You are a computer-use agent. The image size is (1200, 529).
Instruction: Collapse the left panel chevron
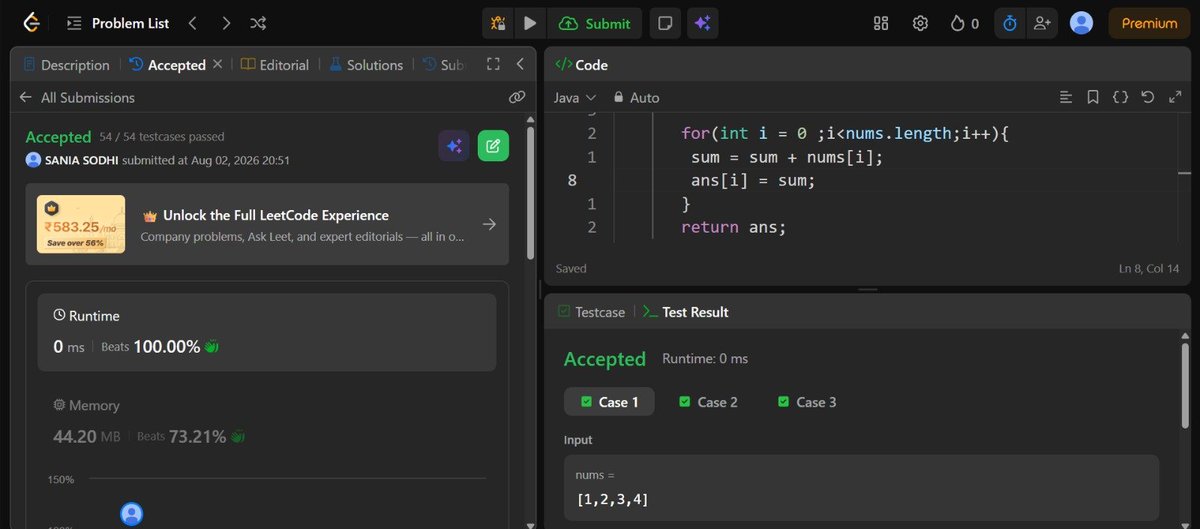(520, 64)
